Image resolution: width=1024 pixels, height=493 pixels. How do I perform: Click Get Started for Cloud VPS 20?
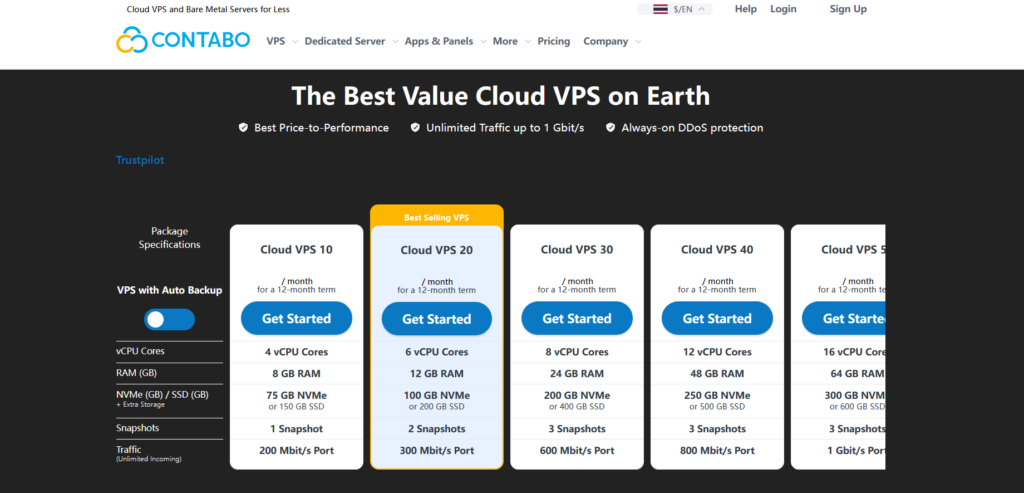(x=436, y=319)
